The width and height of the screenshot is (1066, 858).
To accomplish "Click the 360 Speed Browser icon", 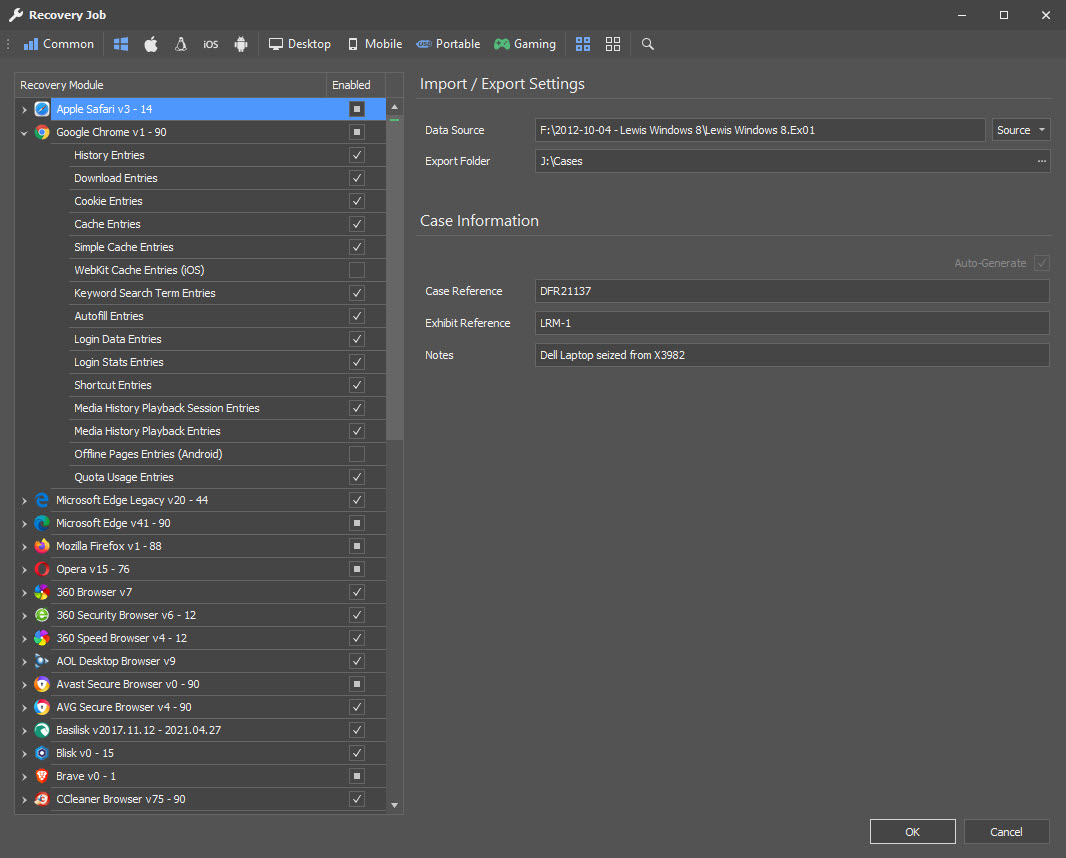I will tap(42, 638).
